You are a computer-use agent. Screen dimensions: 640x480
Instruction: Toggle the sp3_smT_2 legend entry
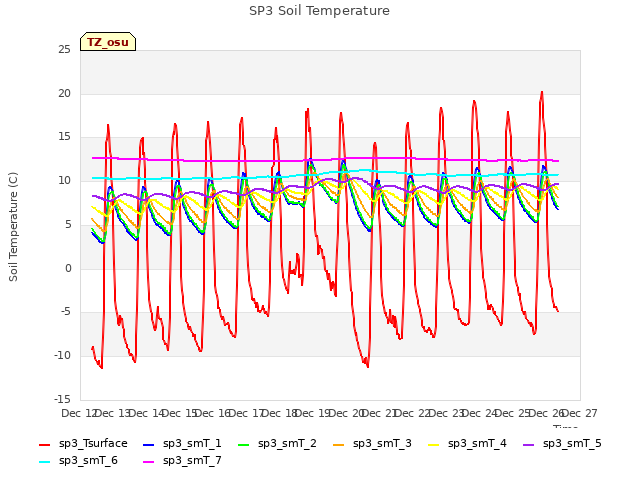[277, 444]
